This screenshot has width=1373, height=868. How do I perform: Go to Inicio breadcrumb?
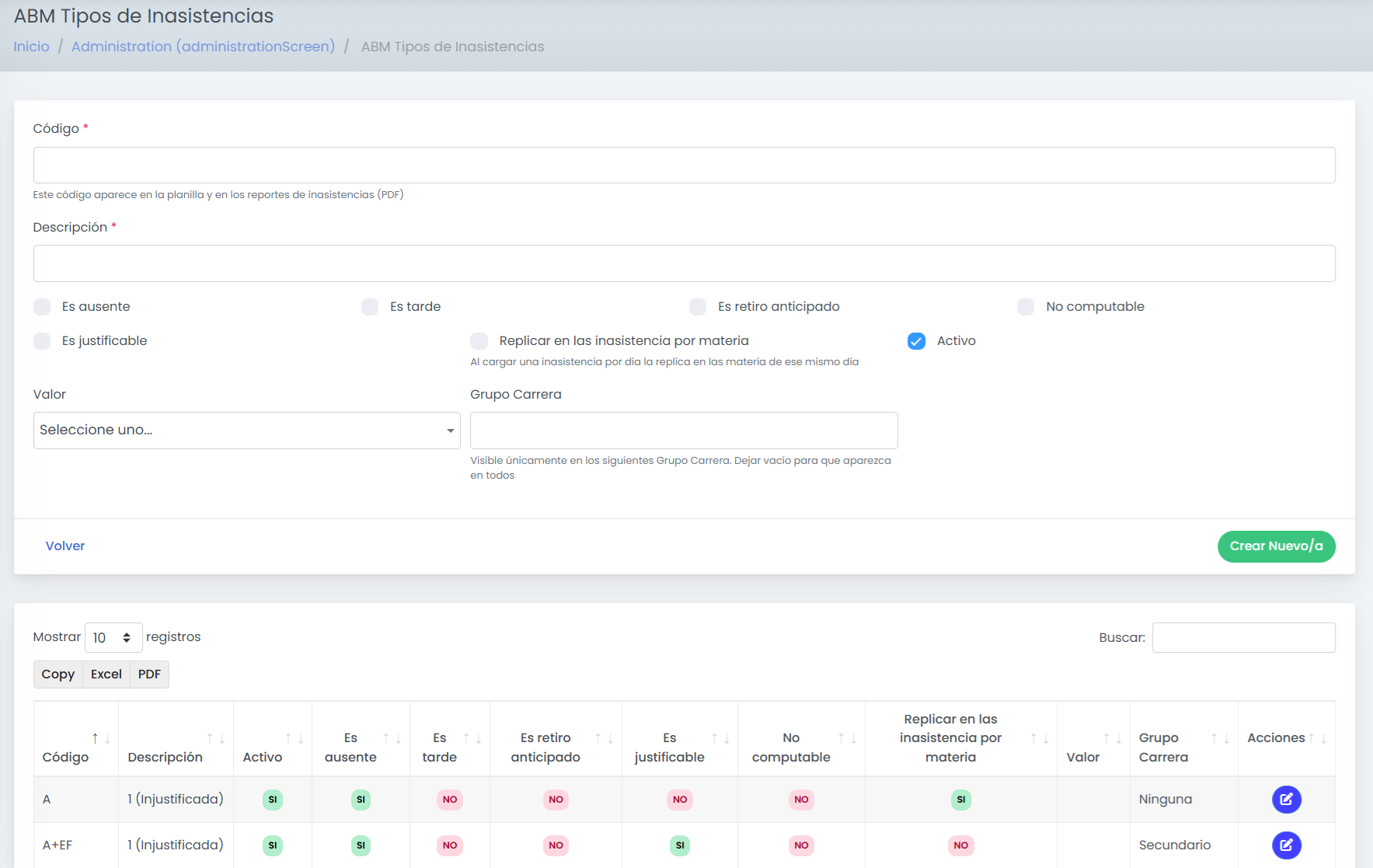(31, 47)
